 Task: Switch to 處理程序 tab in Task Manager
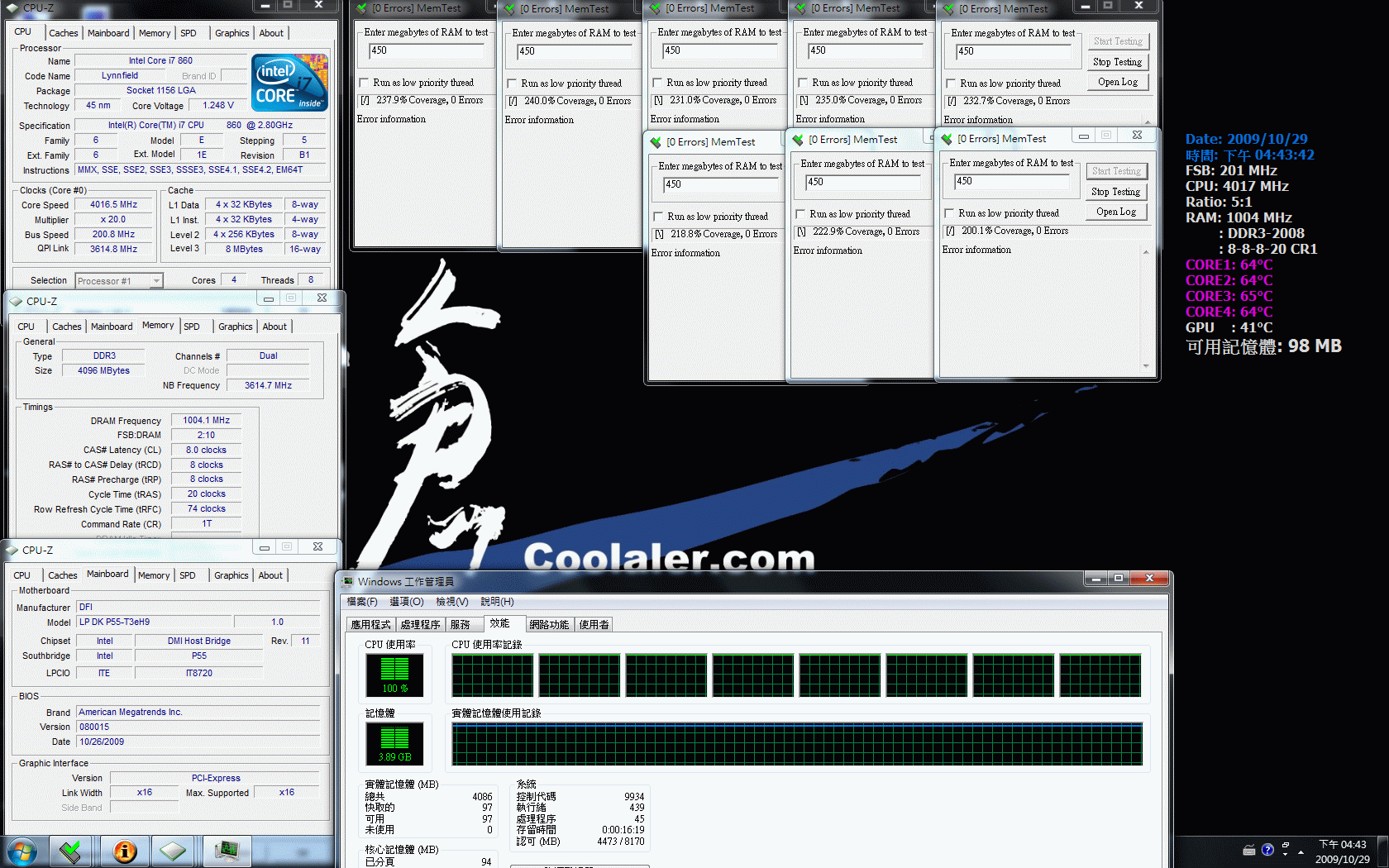(x=421, y=625)
